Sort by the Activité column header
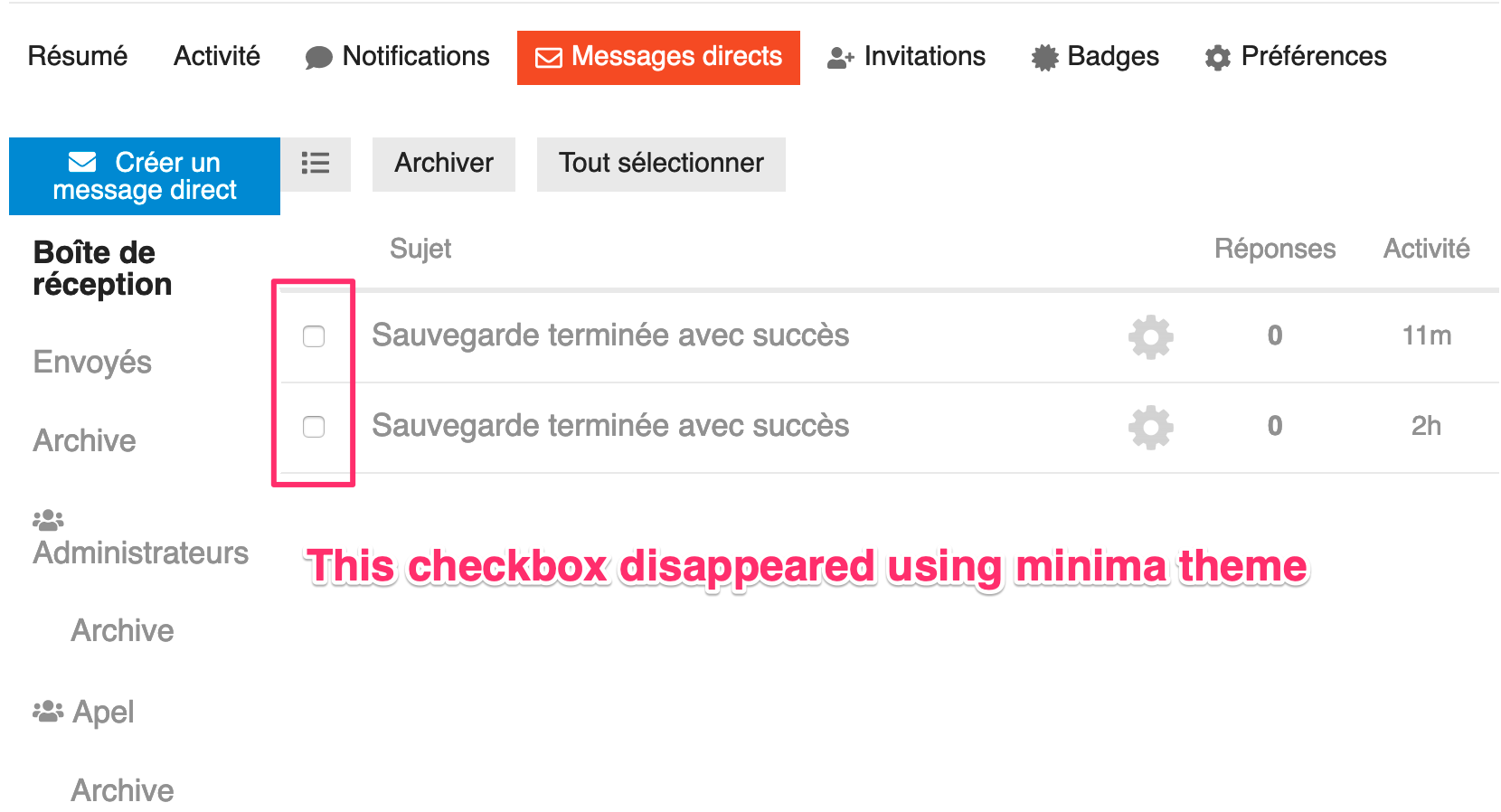Viewport: 1501px width, 812px height. coord(1426,249)
